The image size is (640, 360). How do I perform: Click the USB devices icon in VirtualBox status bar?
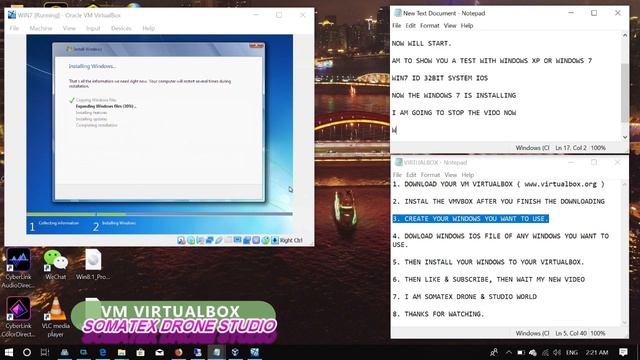click(x=219, y=240)
